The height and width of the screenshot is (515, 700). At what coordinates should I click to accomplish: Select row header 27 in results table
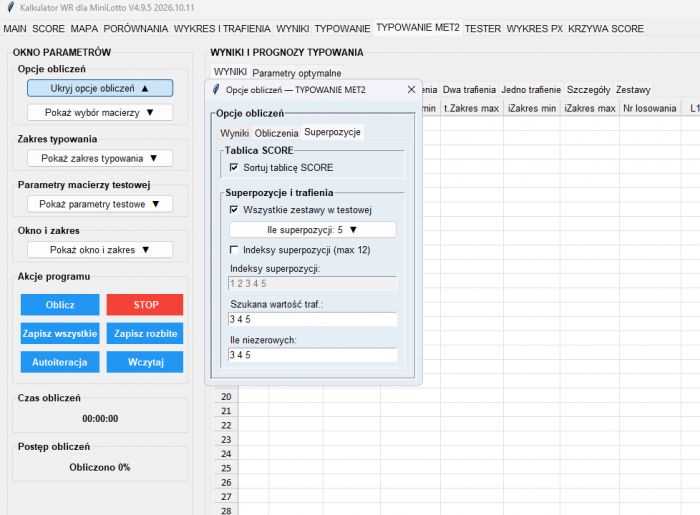(x=226, y=496)
